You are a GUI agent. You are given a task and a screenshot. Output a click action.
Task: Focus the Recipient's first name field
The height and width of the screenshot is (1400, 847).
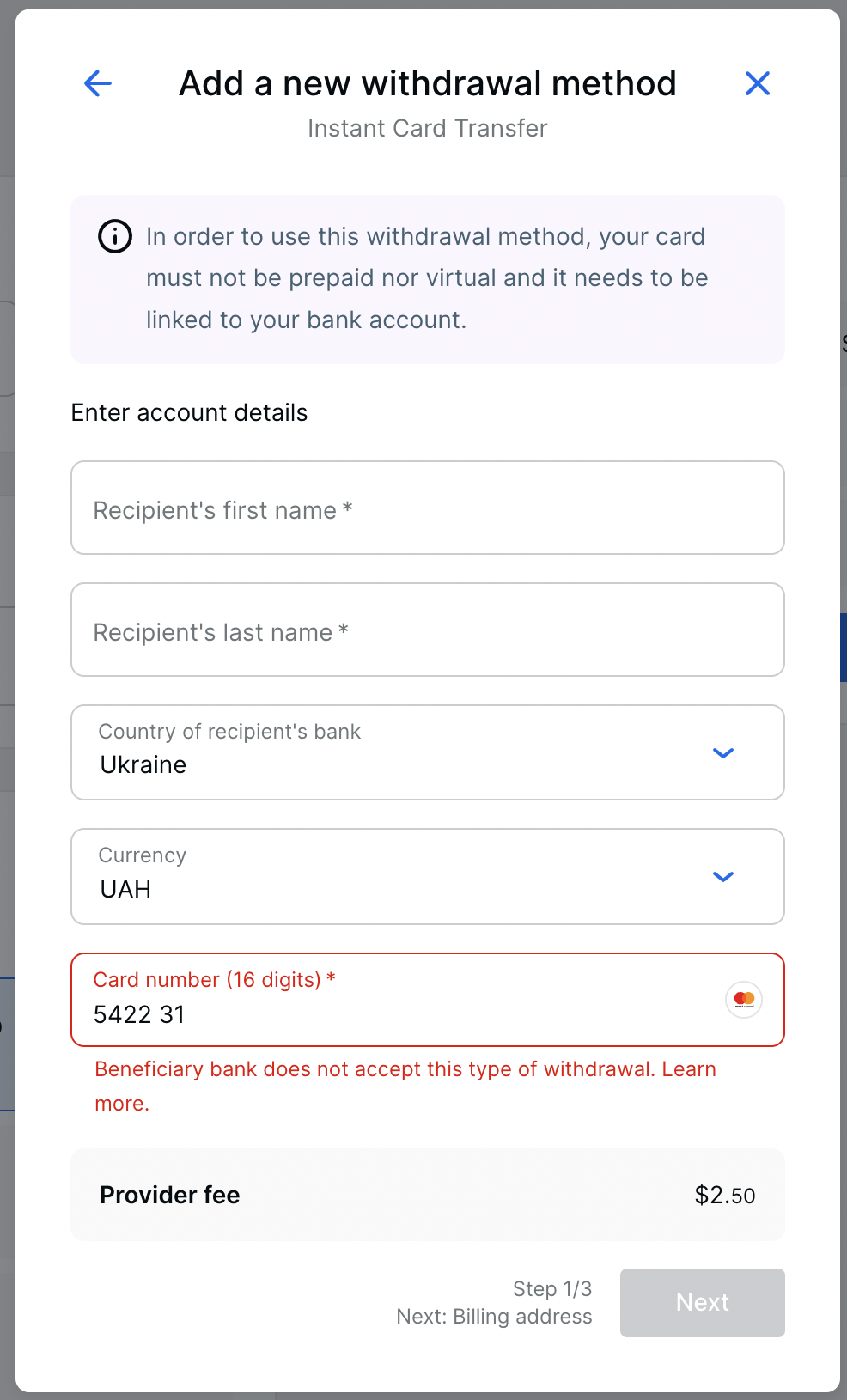(428, 508)
